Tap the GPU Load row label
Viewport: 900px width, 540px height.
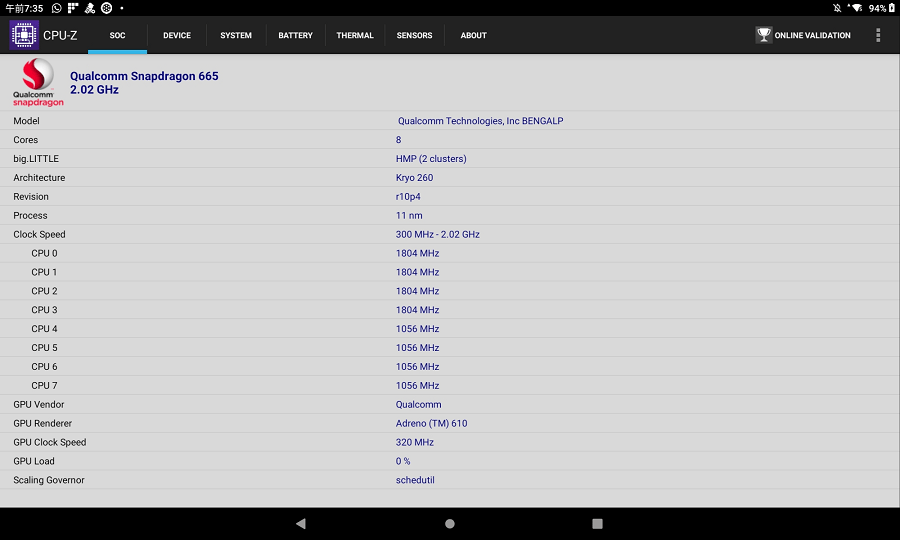click(x=34, y=461)
